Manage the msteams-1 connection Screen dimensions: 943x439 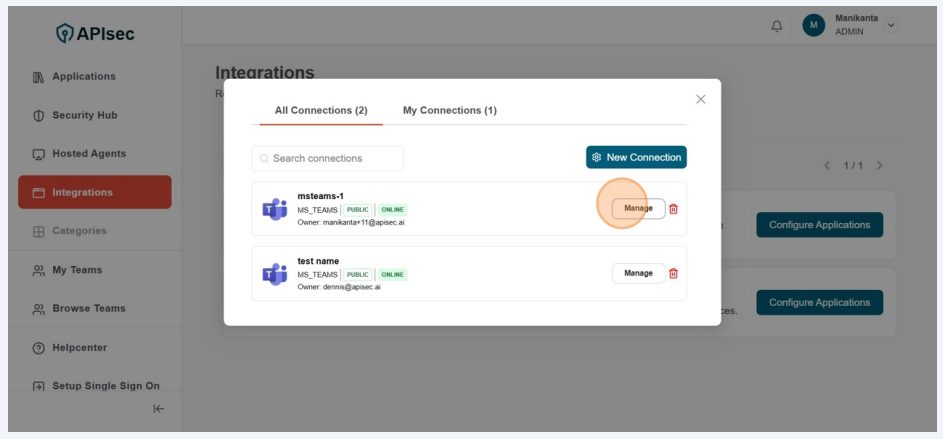[x=638, y=209]
